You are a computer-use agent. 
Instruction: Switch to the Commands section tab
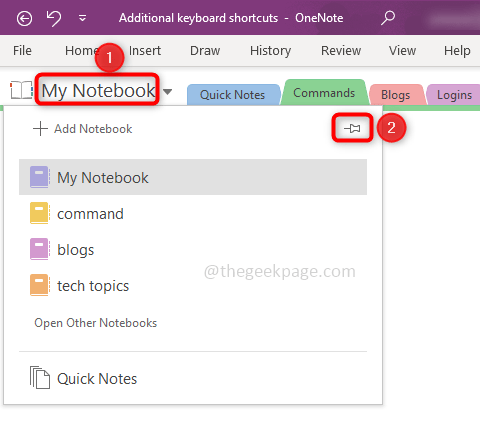point(324,93)
